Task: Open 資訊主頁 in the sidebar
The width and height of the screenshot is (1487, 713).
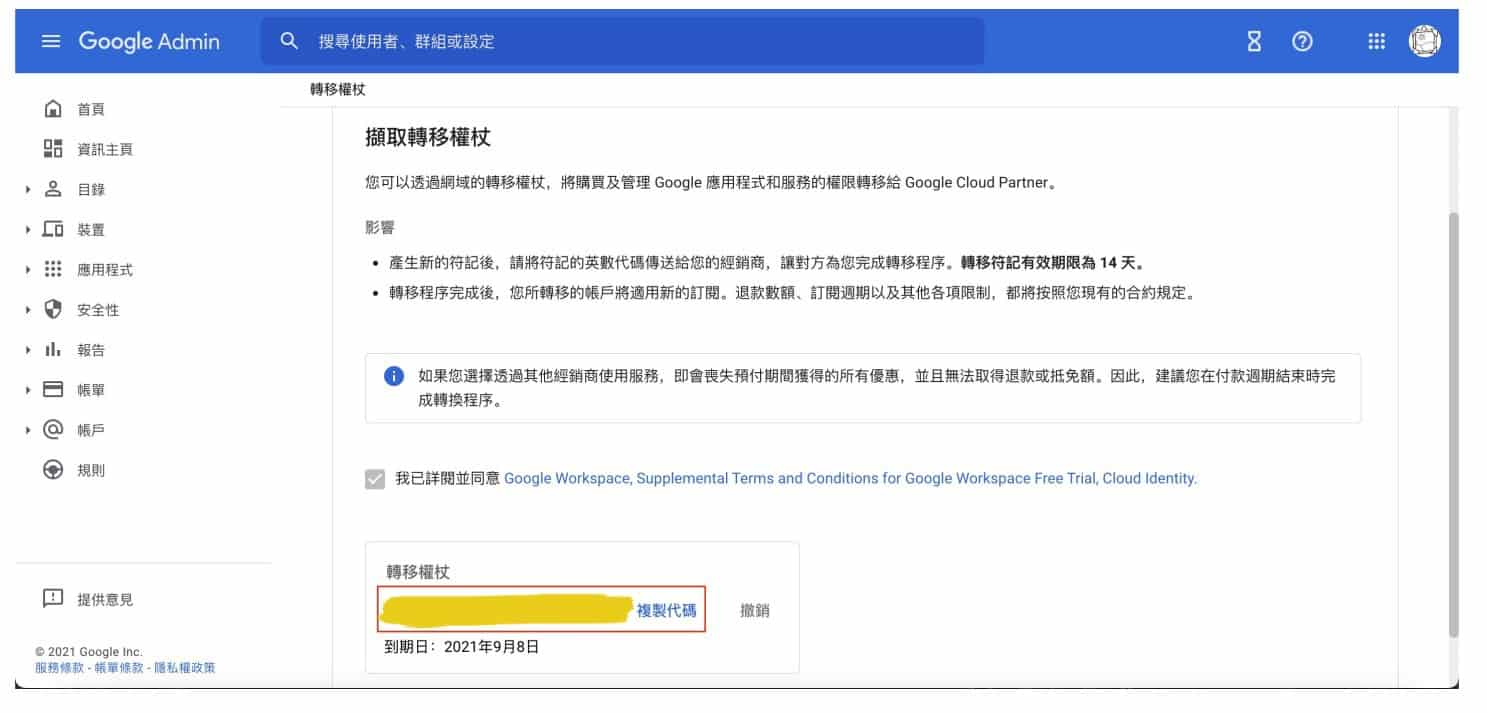Action: [105, 149]
